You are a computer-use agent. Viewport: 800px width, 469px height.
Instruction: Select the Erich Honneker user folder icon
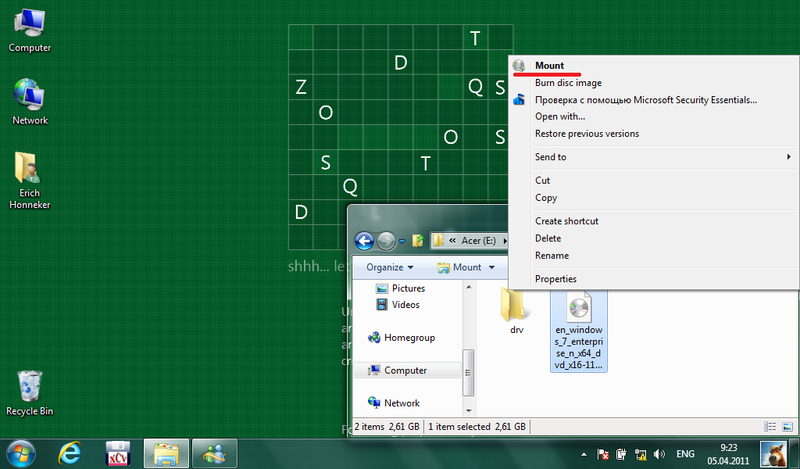30,181
